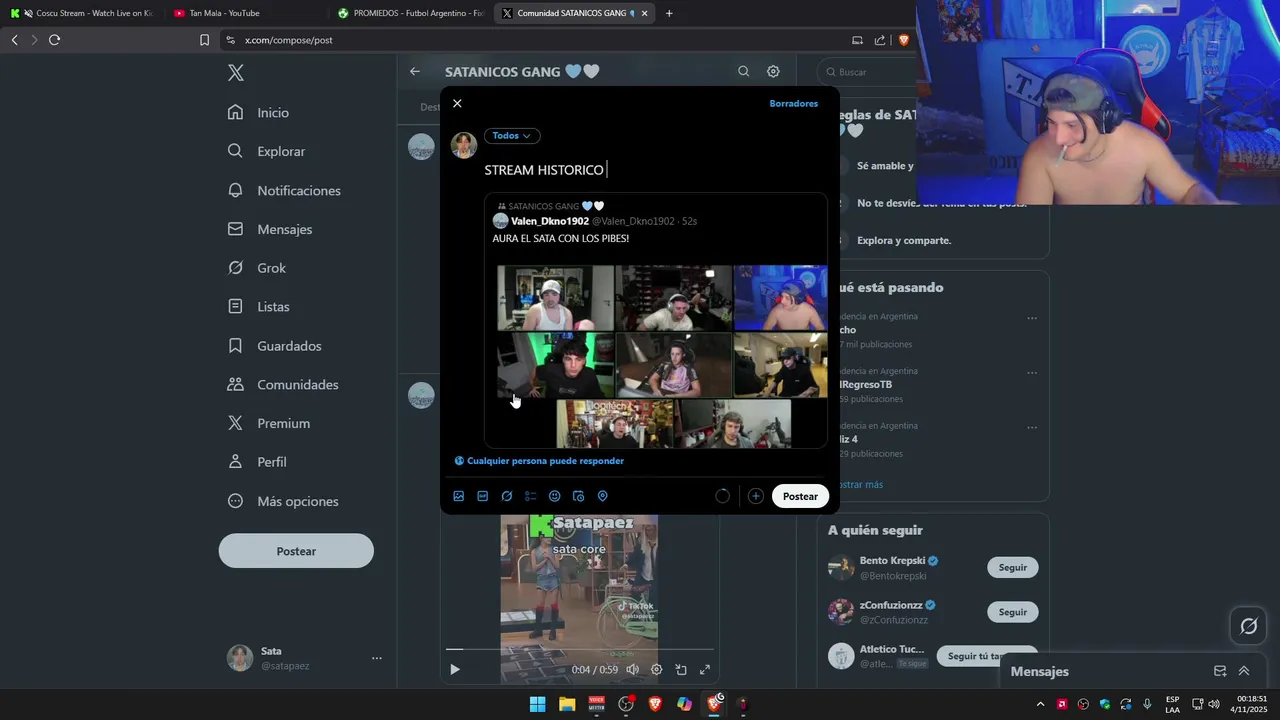Switch to Coscu Stream browser tab
This screenshot has height=720, width=1280.
[82, 13]
